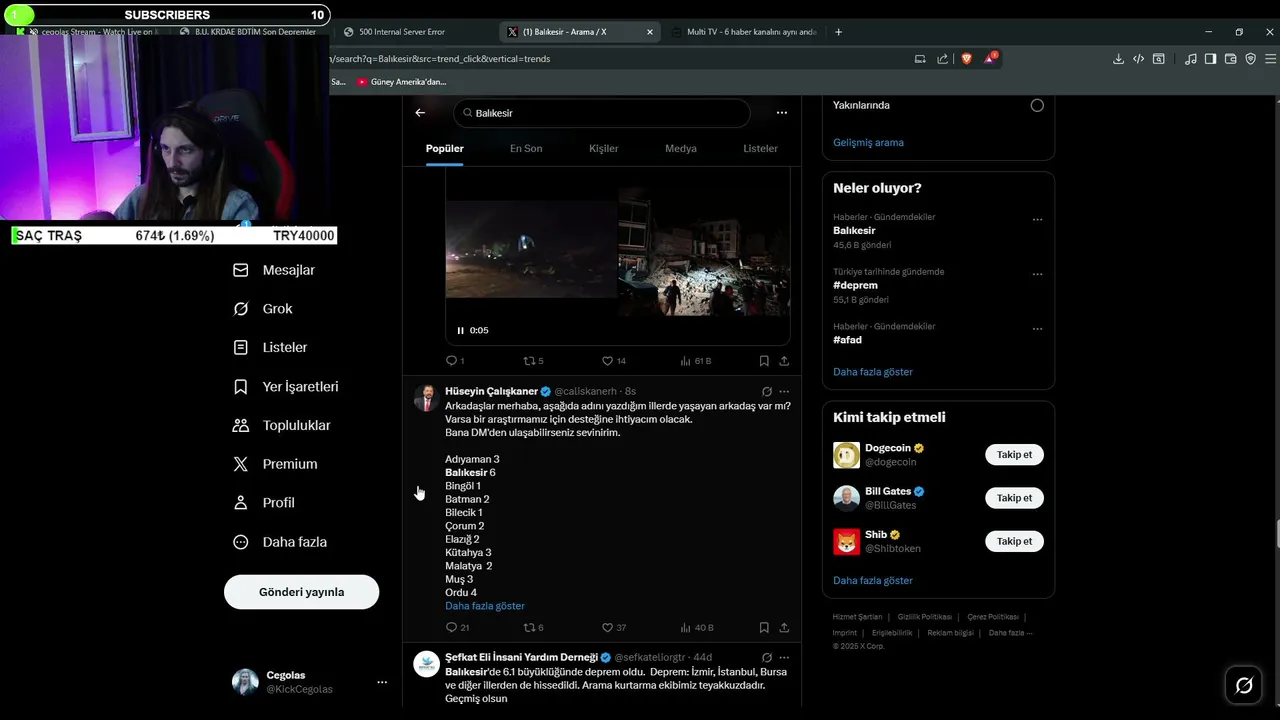The width and height of the screenshot is (1280, 720).
Task: Bookmark the video post
Action: click(x=764, y=361)
